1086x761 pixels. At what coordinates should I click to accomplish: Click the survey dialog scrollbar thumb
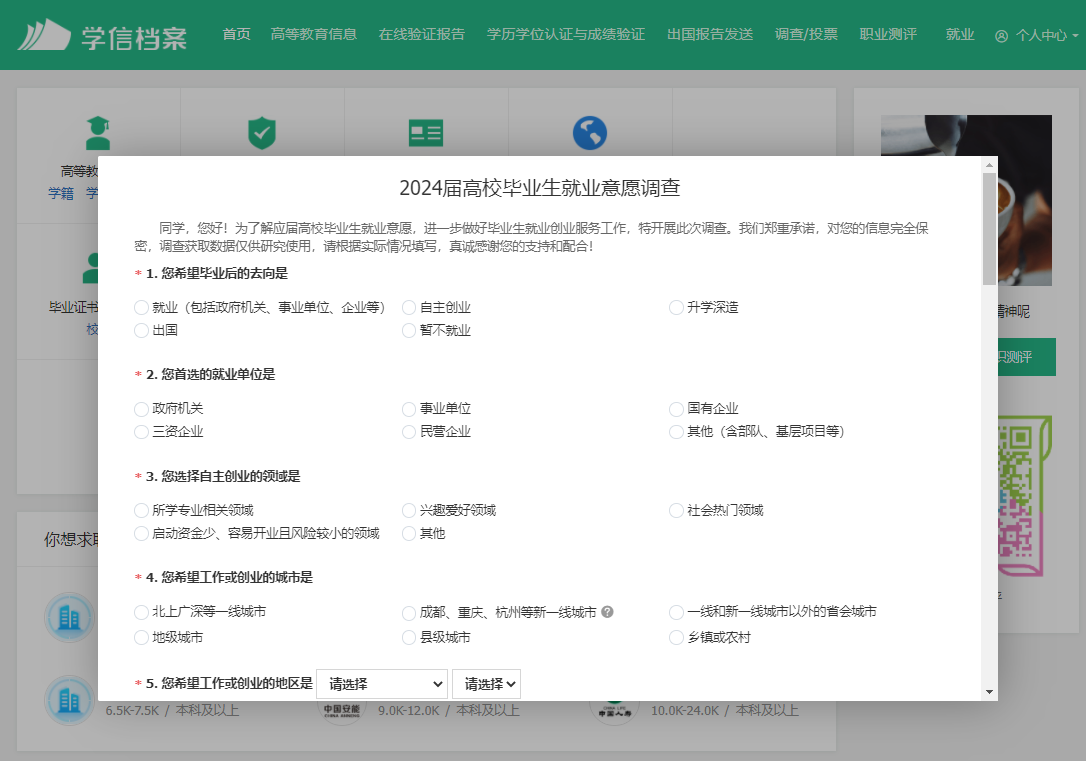click(989, 228)
